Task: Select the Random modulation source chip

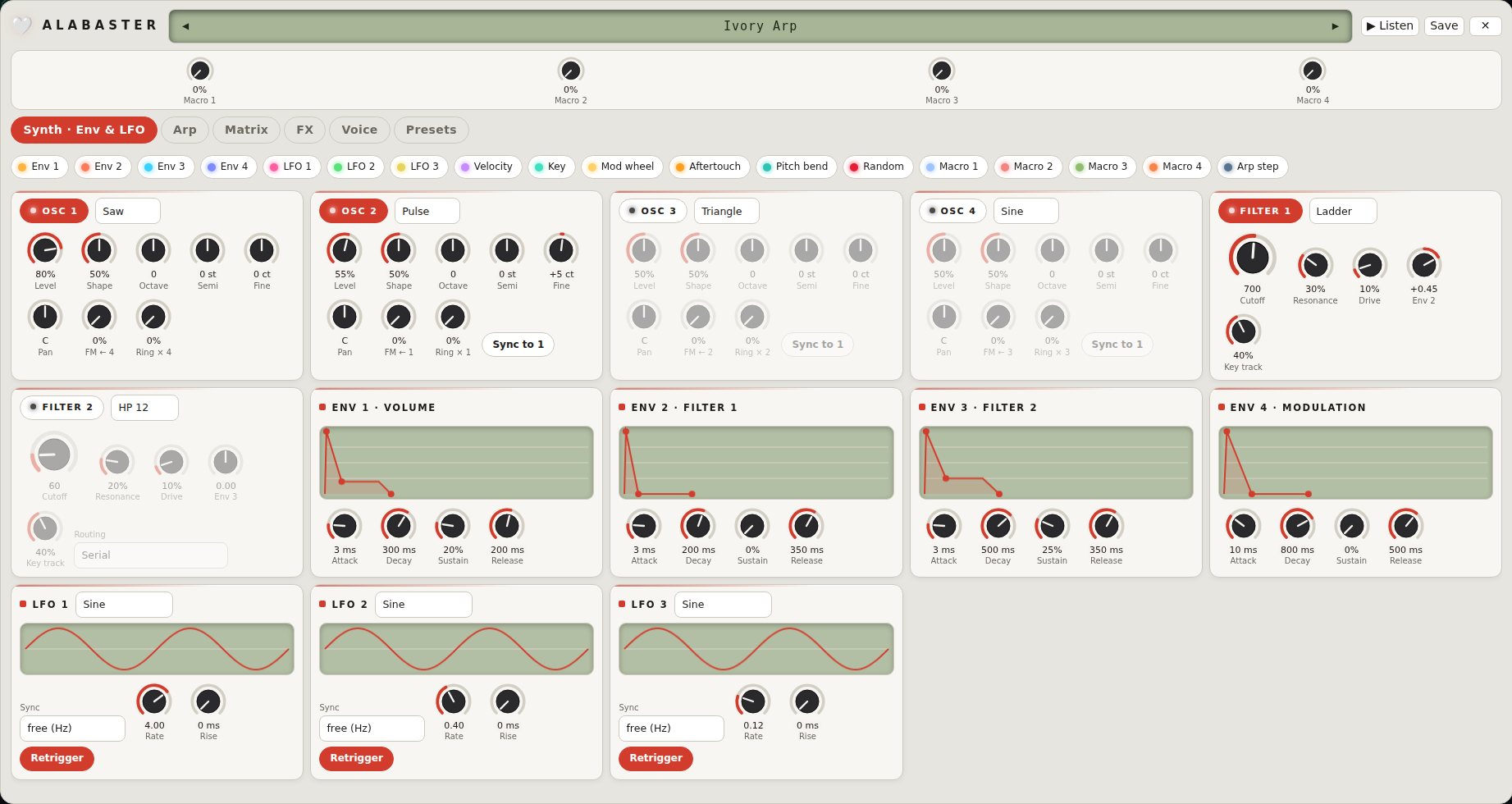Action: point(876,167)
